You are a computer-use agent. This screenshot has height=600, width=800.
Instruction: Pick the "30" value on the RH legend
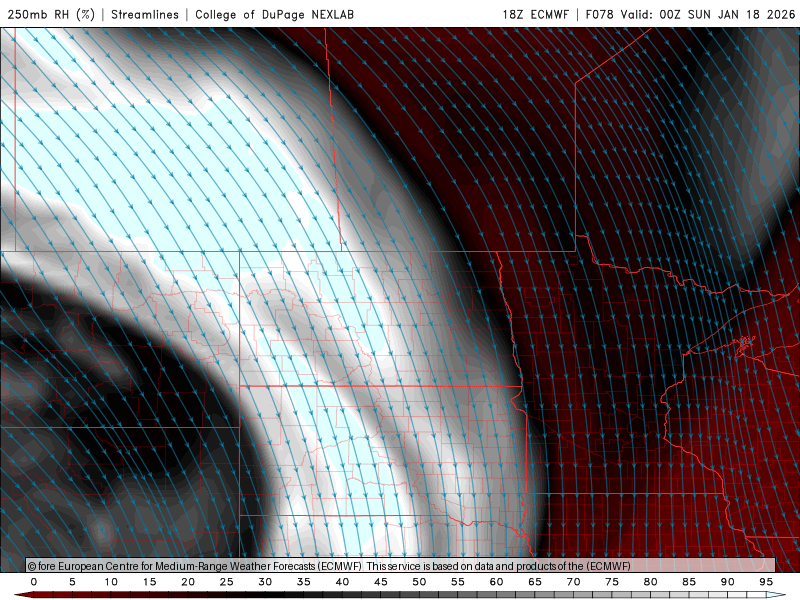point(265,582)
